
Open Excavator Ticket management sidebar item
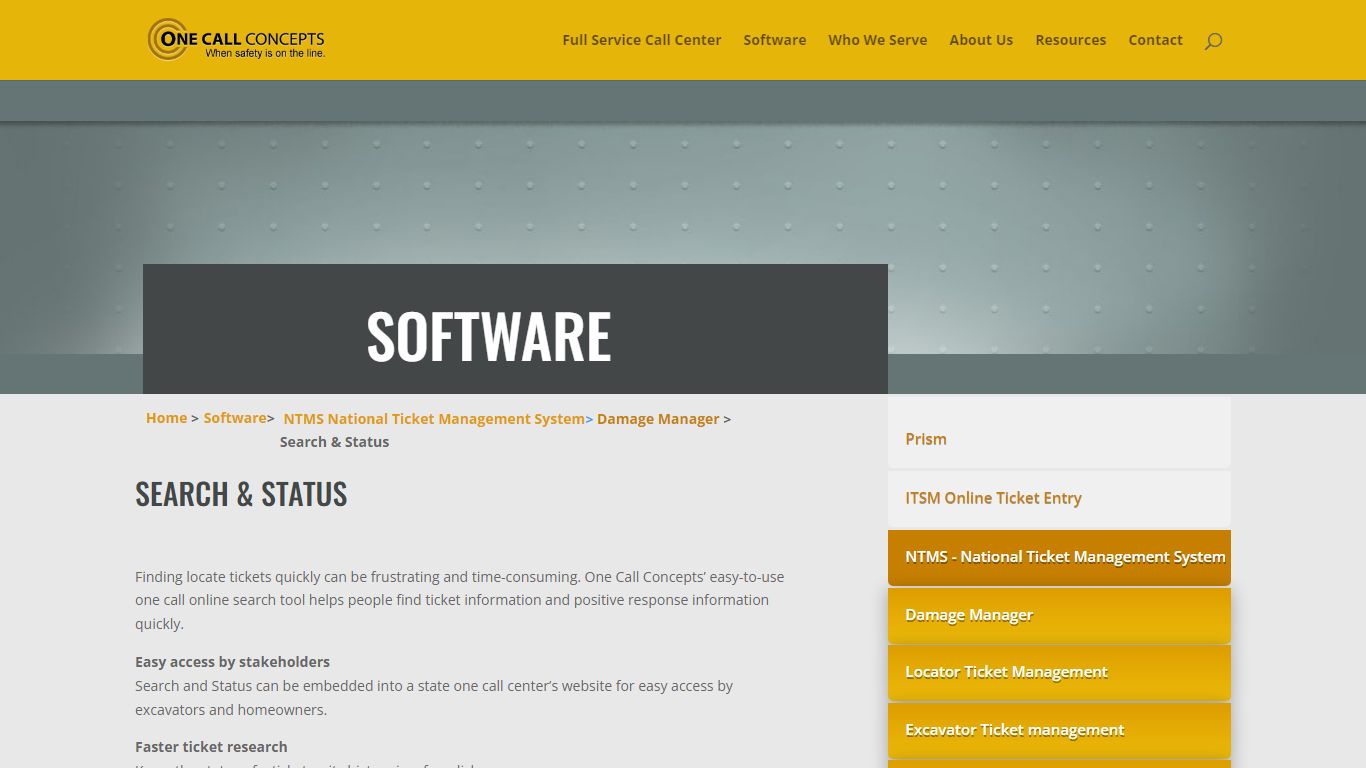tap(1059, 730)
